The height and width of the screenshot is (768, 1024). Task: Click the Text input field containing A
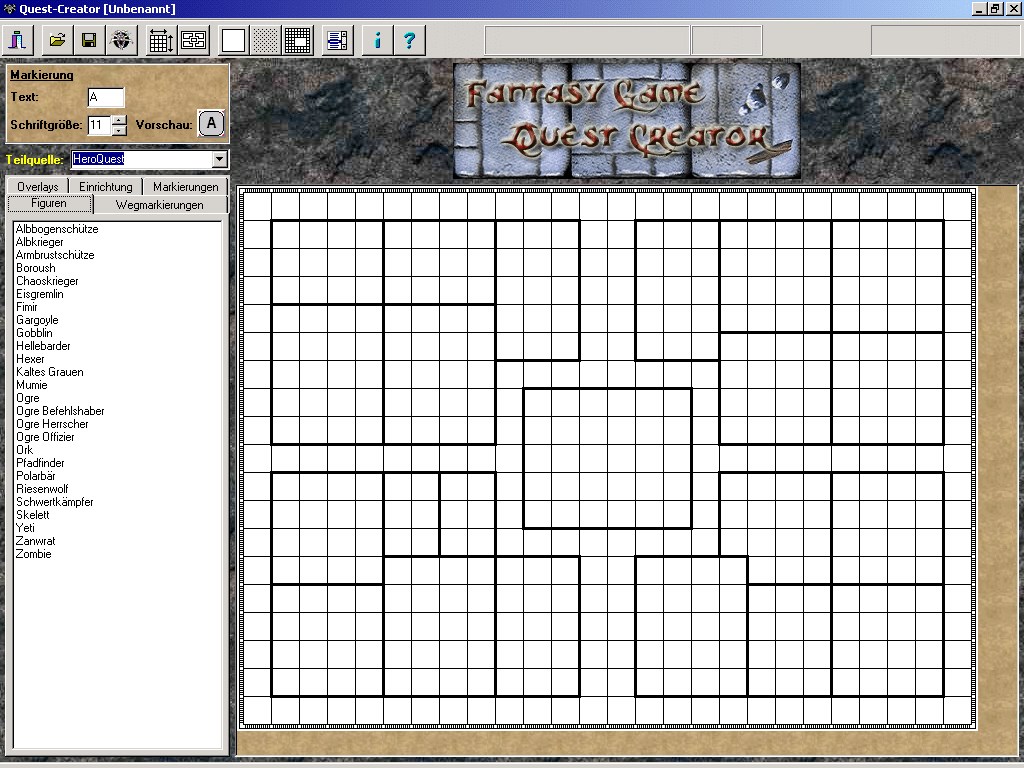(x=106, y=97)
